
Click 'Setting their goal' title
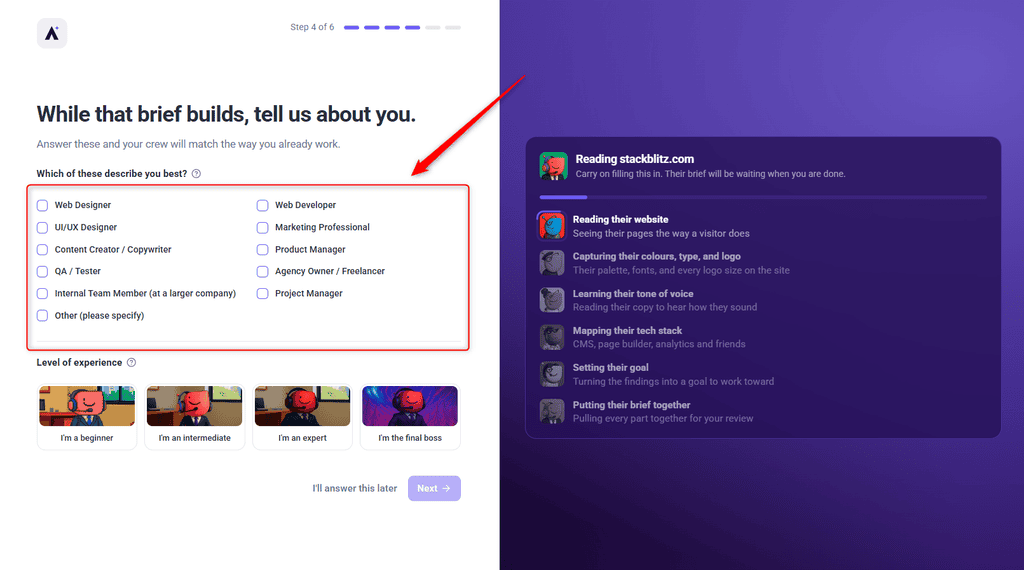click(611, 368)
